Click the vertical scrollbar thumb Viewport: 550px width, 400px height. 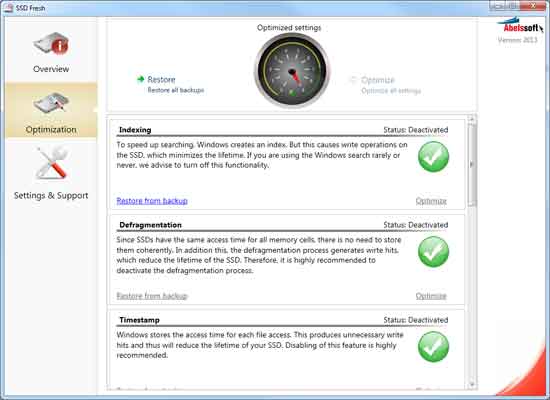(472, 164)
